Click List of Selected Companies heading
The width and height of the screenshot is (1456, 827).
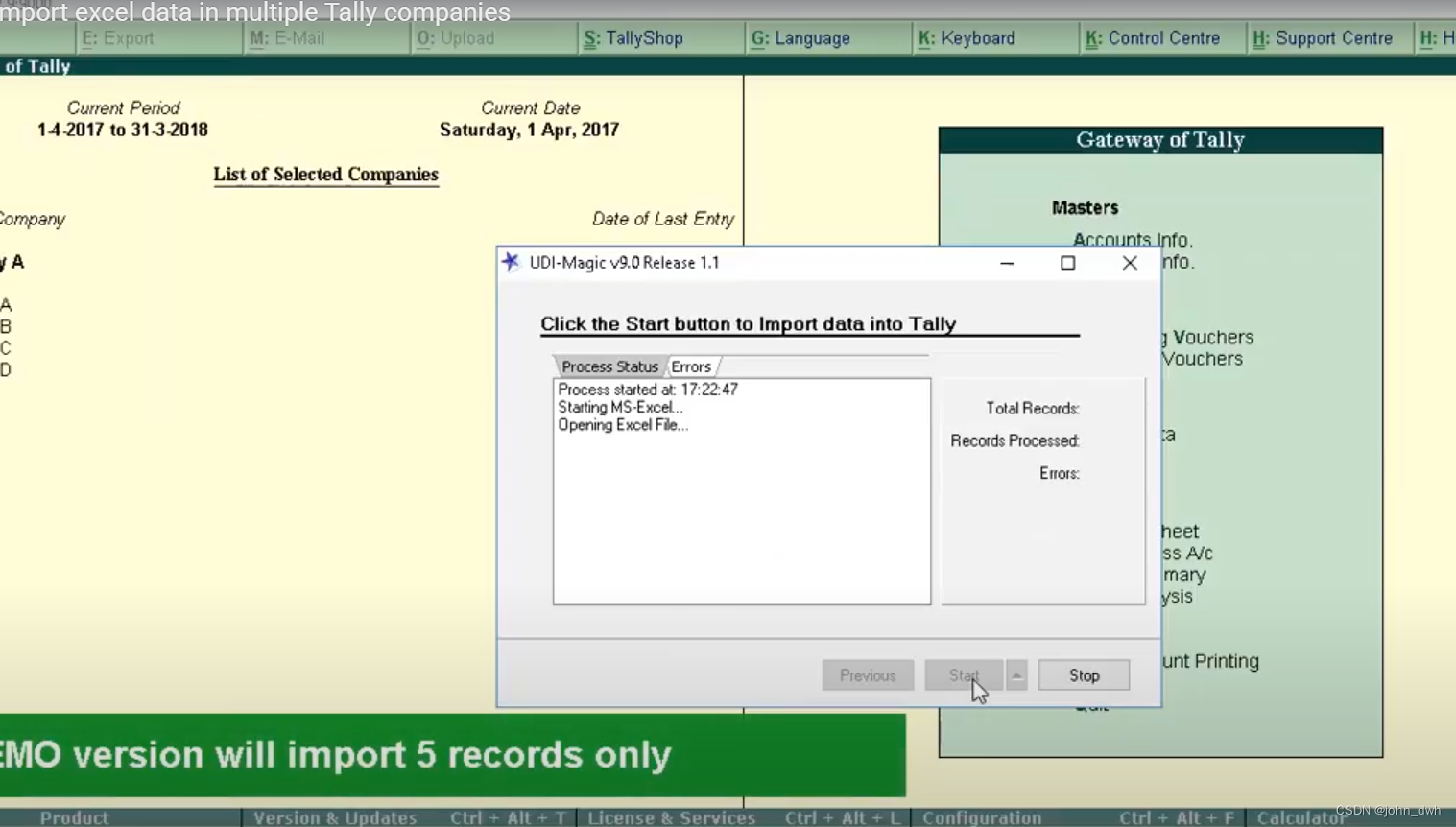325,175
